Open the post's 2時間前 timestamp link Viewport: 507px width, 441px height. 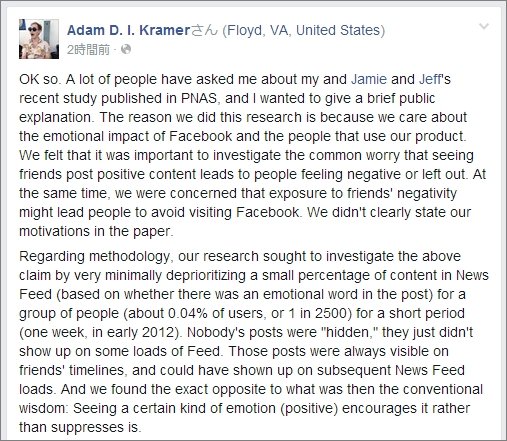click(88, 50)
